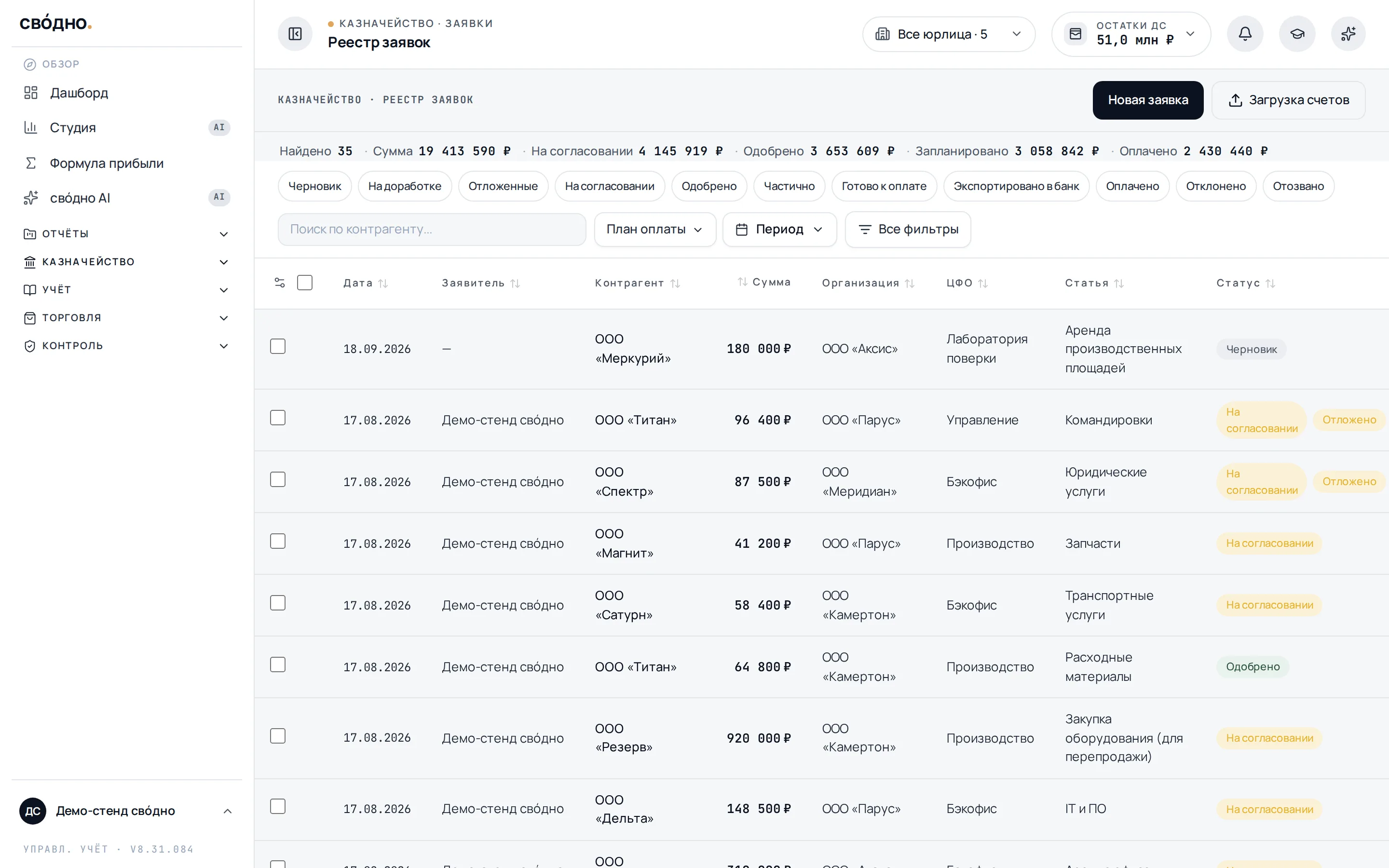Open the graduation cap learning icon

coord(1296,34)
